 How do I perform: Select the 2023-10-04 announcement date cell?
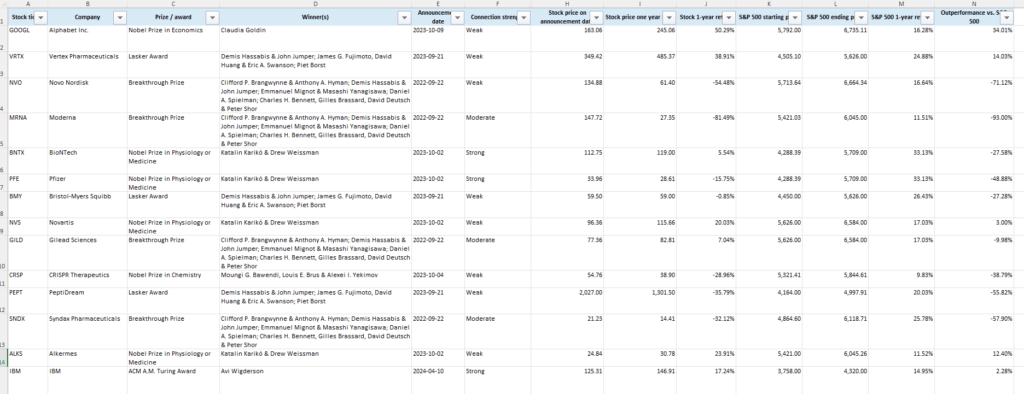(x=438, y=279)
